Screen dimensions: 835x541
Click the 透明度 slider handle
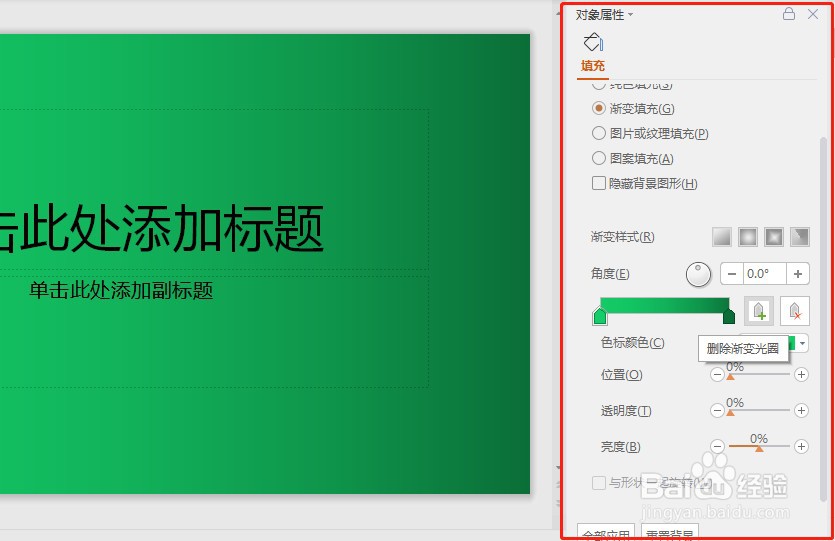731,412
